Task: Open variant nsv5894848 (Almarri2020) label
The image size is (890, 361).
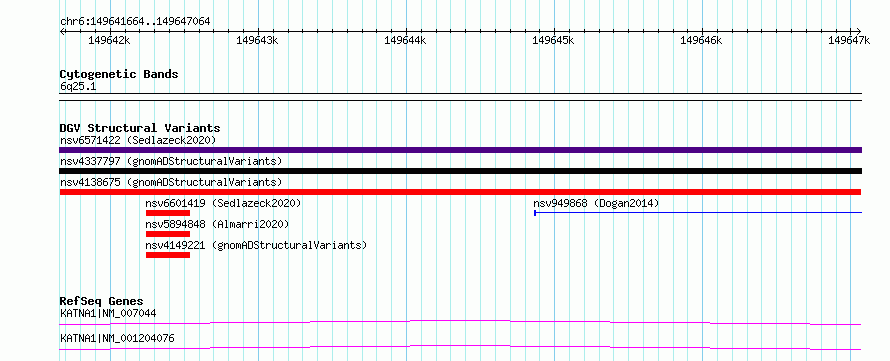Action: (x=217, y=224)
